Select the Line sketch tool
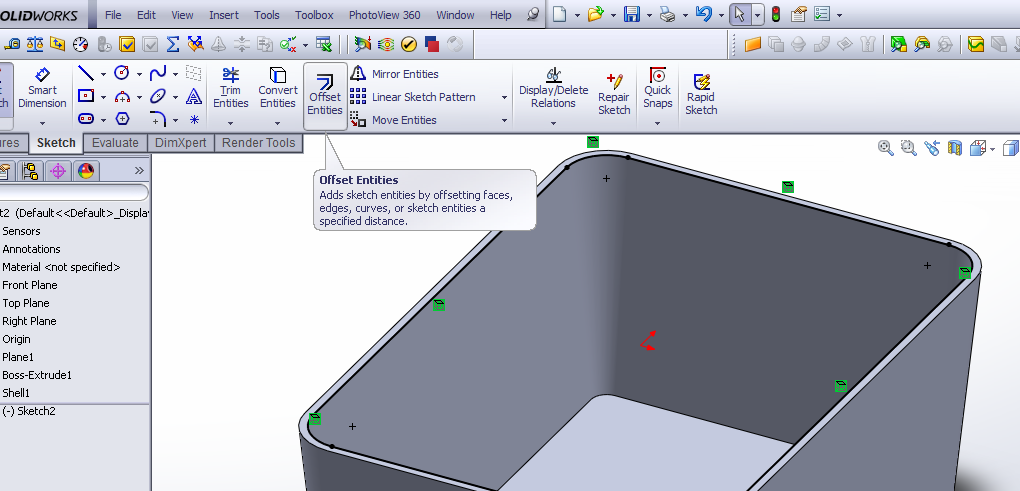 (85, 73)
